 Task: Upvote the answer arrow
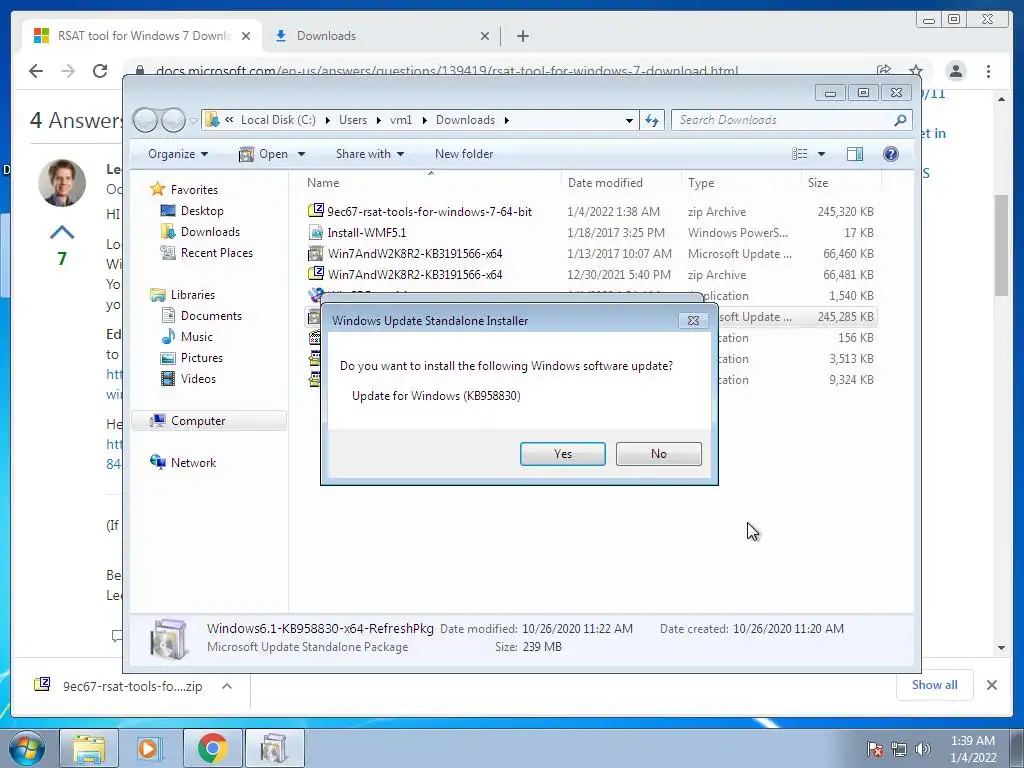pos(62,232)
